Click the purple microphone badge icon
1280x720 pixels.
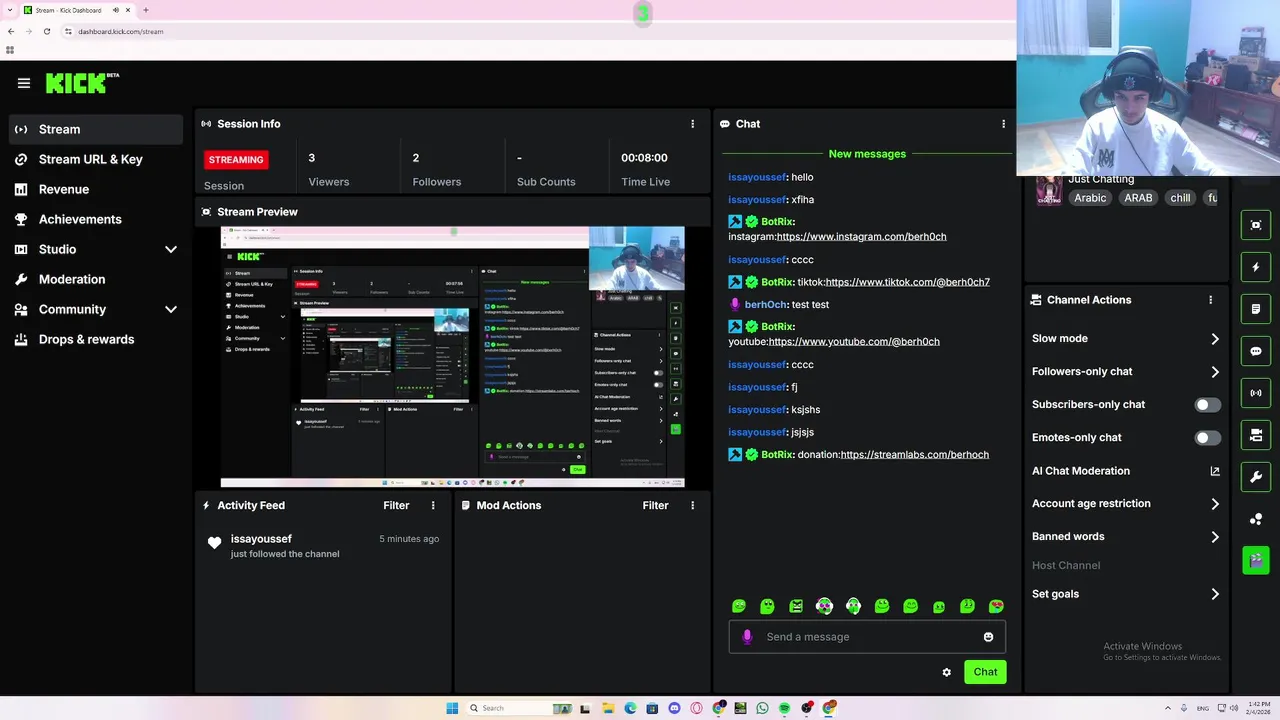point(747,637)
